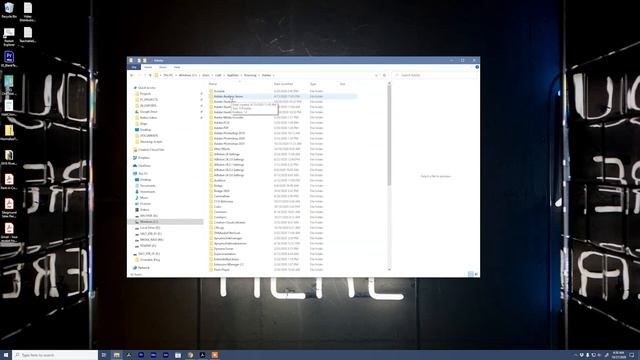Click 'This PC' in the address path
Image resolution: width=640 pixels, height=360 pixels.
click(168, 75)
